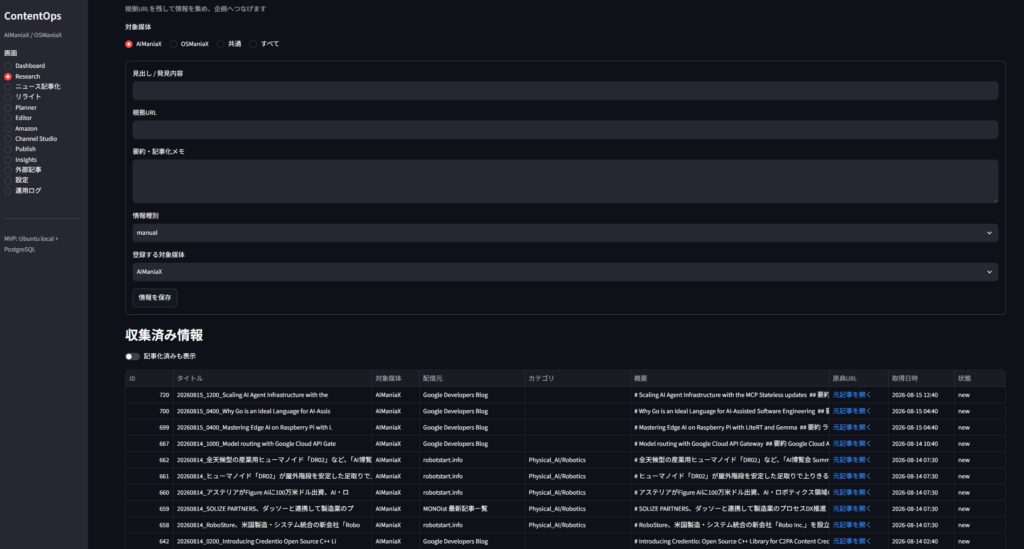This screenshot has height=549, width=1024.
Task: Open the 情報種別 dropdown showing manual
Action: coord(565,233)
